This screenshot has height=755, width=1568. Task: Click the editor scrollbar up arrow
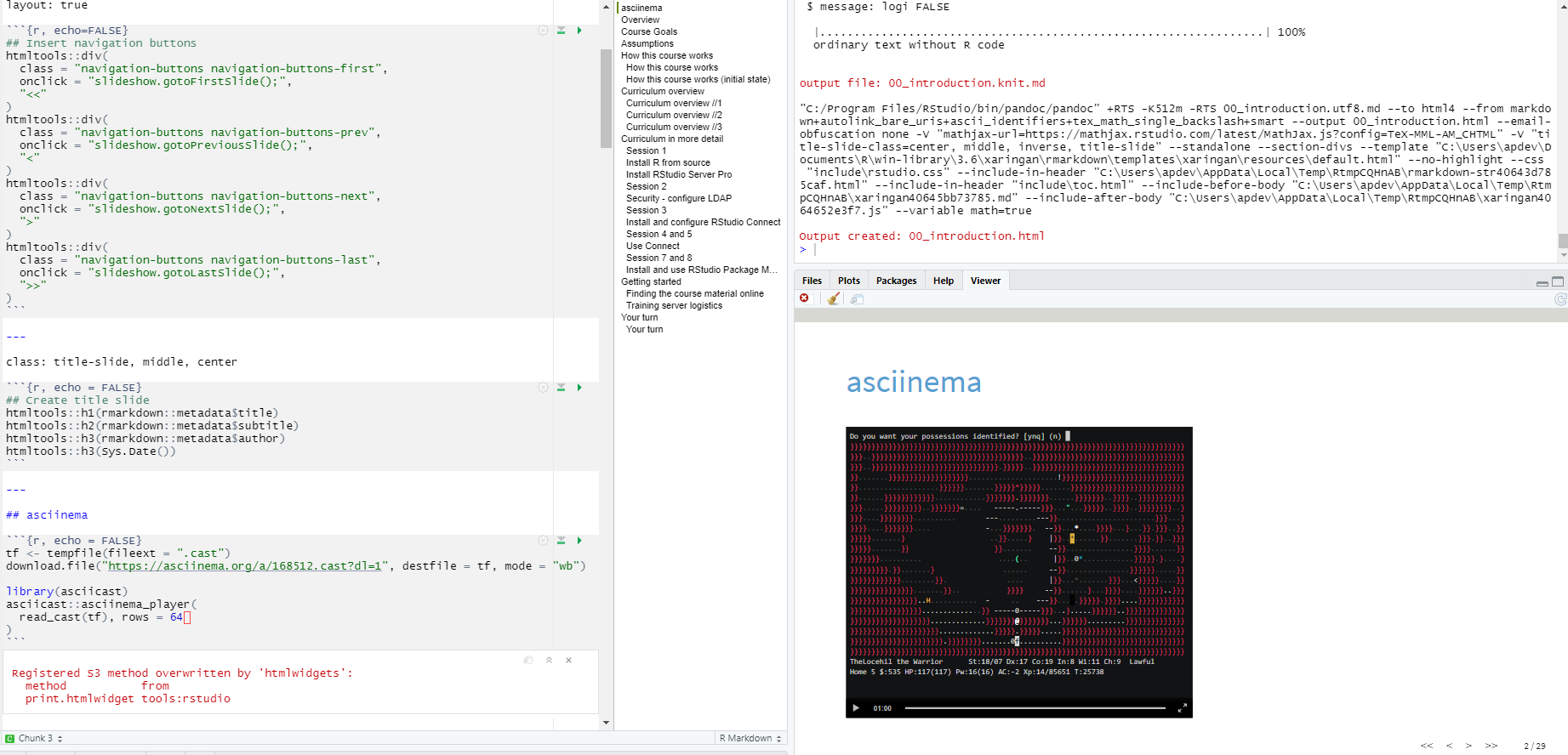pyautogui.click(x=606, y=7)
